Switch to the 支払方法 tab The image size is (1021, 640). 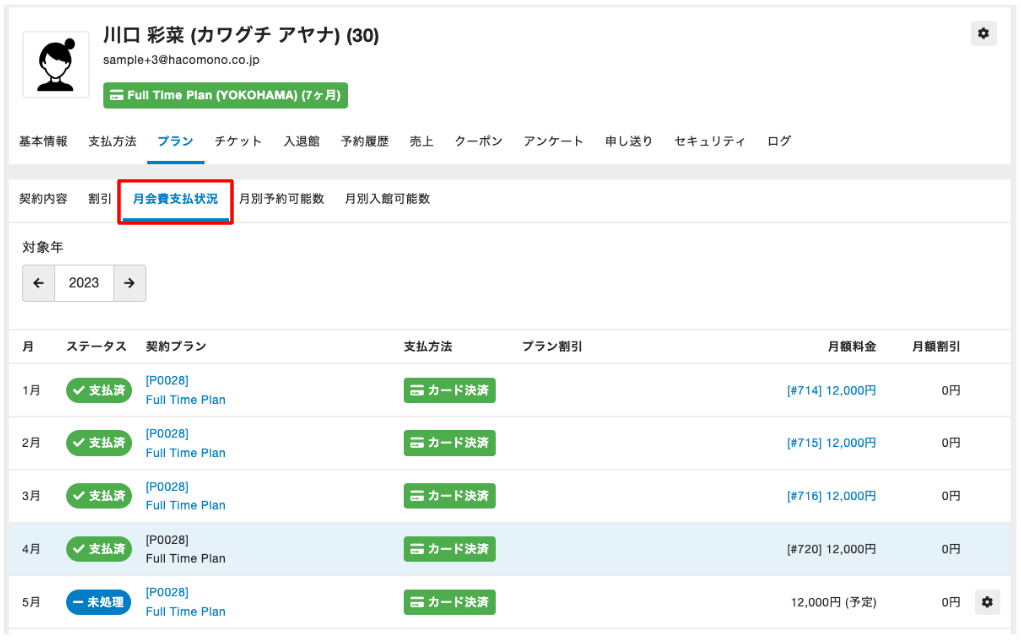(112, 142)
